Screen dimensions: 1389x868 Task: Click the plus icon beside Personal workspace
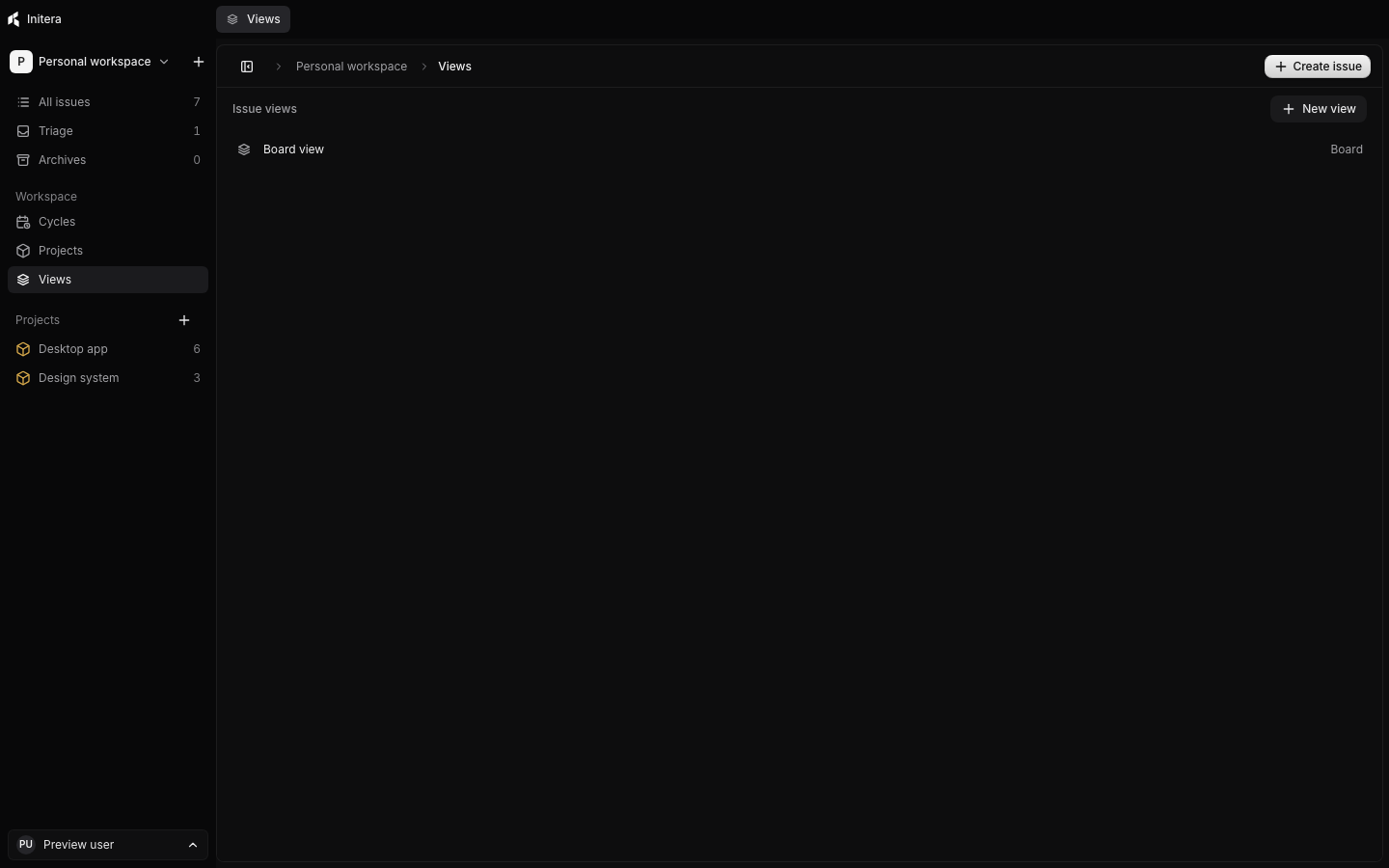pos(199,62)
